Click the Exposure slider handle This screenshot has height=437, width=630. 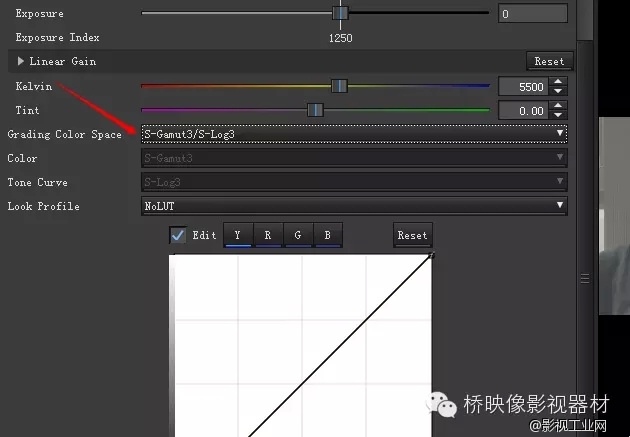[340, 13]
